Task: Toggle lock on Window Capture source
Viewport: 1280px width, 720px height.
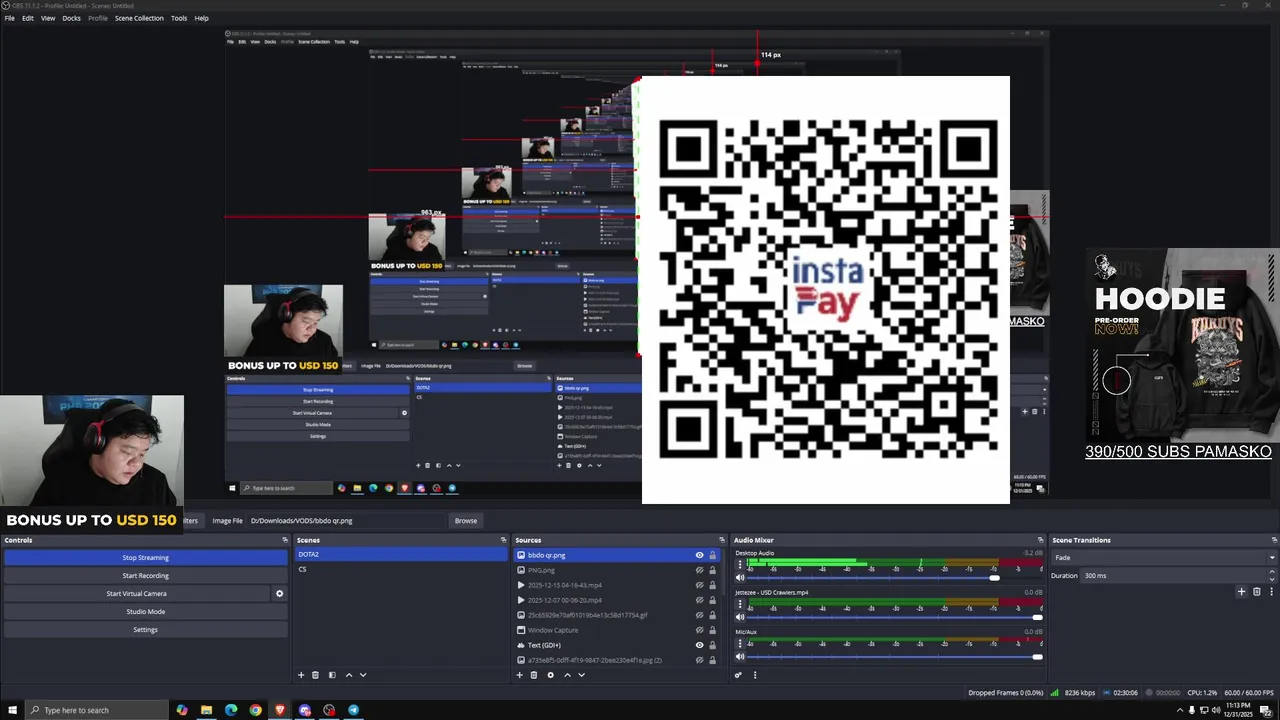Action: tap(713, 630)
